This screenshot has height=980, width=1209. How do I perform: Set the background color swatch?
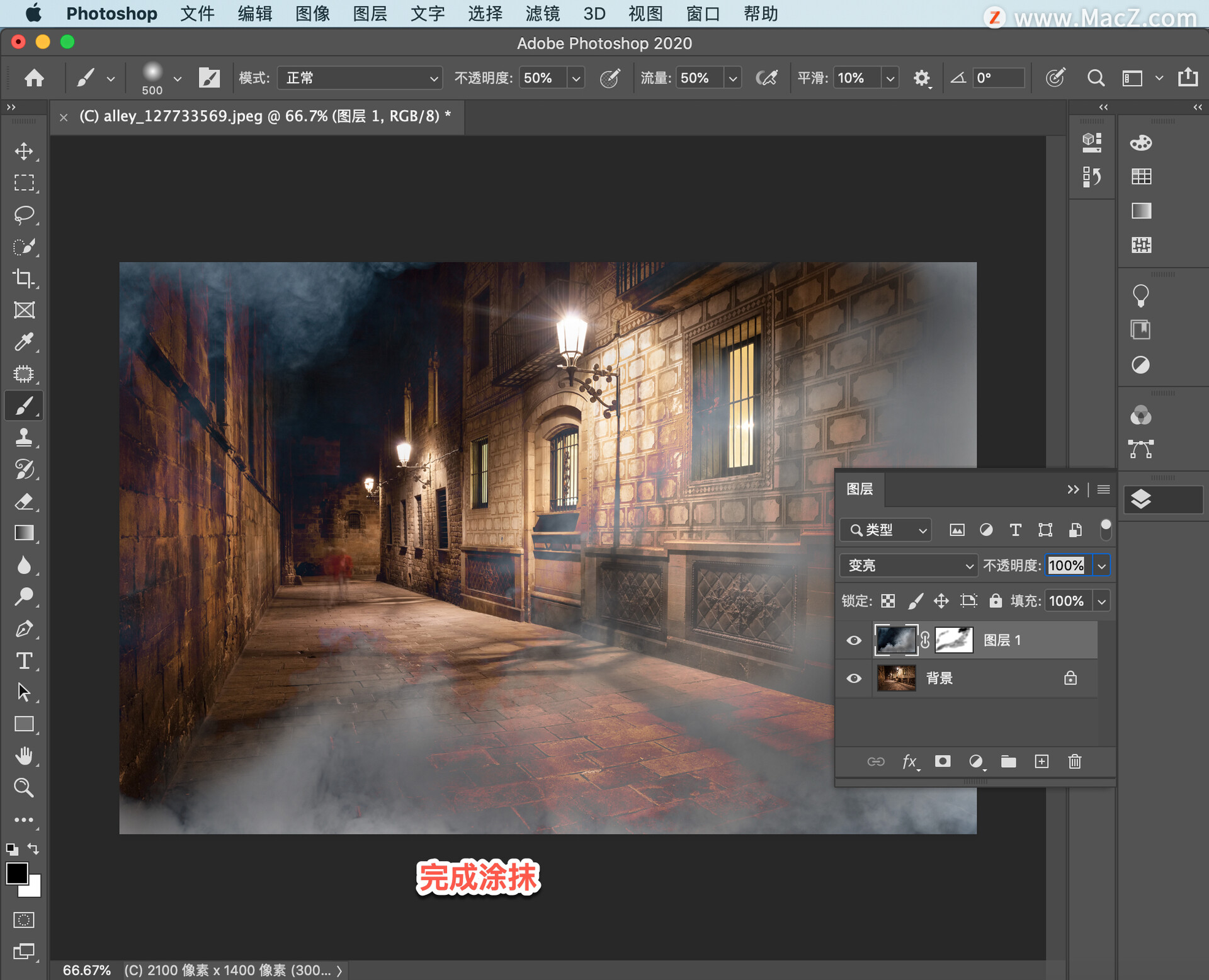tap(33, 889)
